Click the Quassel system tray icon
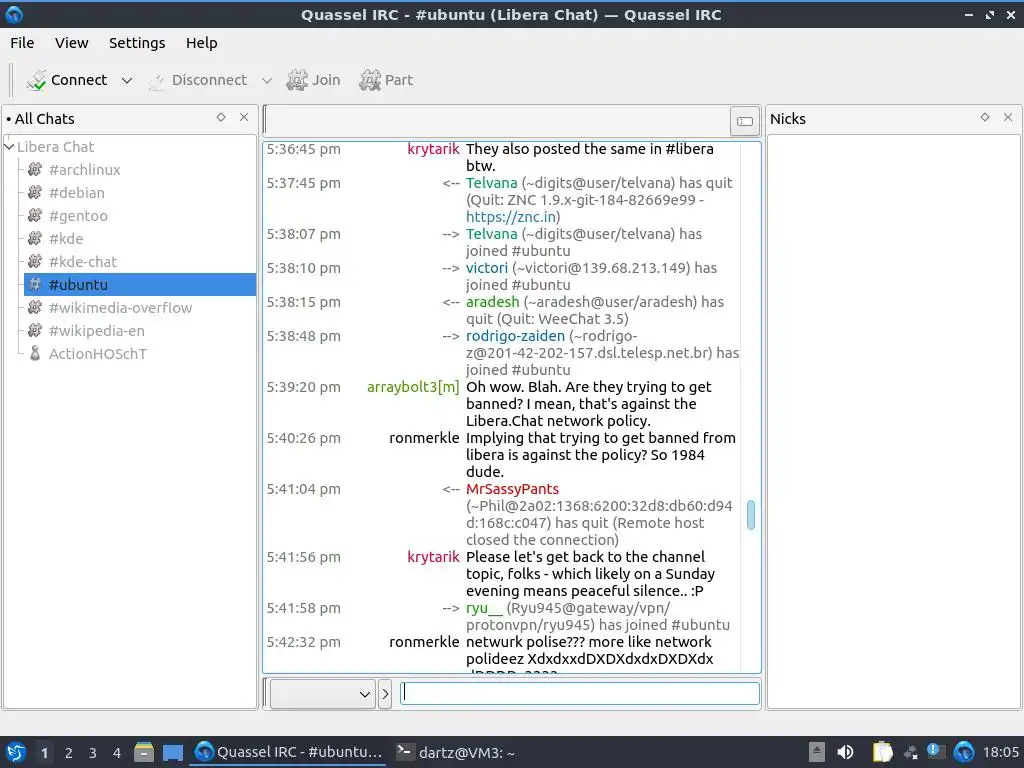The height and width of the screenshot is (768, 1024). coord(964,752)
